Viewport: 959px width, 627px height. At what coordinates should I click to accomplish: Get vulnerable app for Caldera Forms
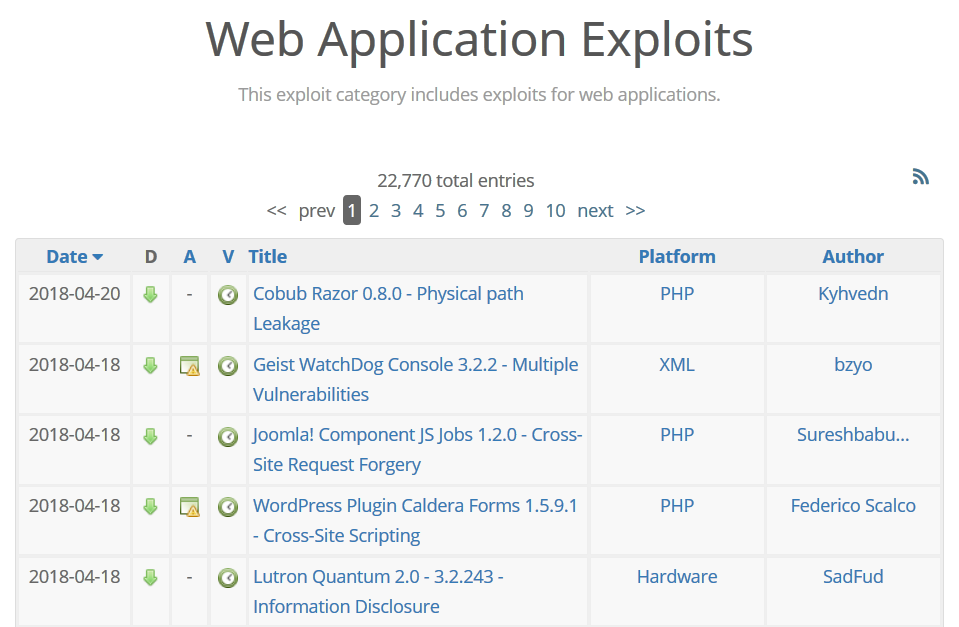point(190,506)
